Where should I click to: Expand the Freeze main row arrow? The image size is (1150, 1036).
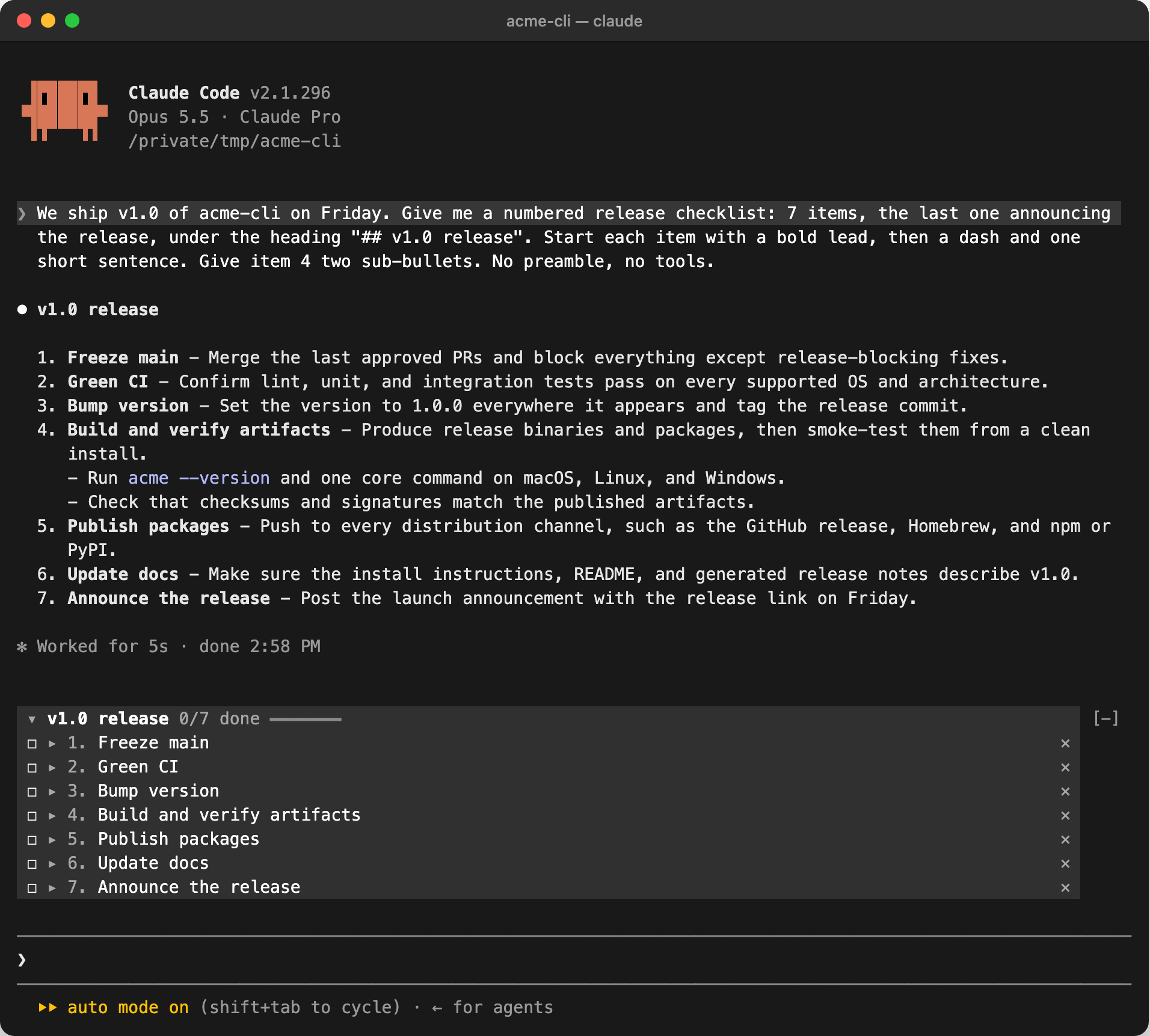point(52,744)
